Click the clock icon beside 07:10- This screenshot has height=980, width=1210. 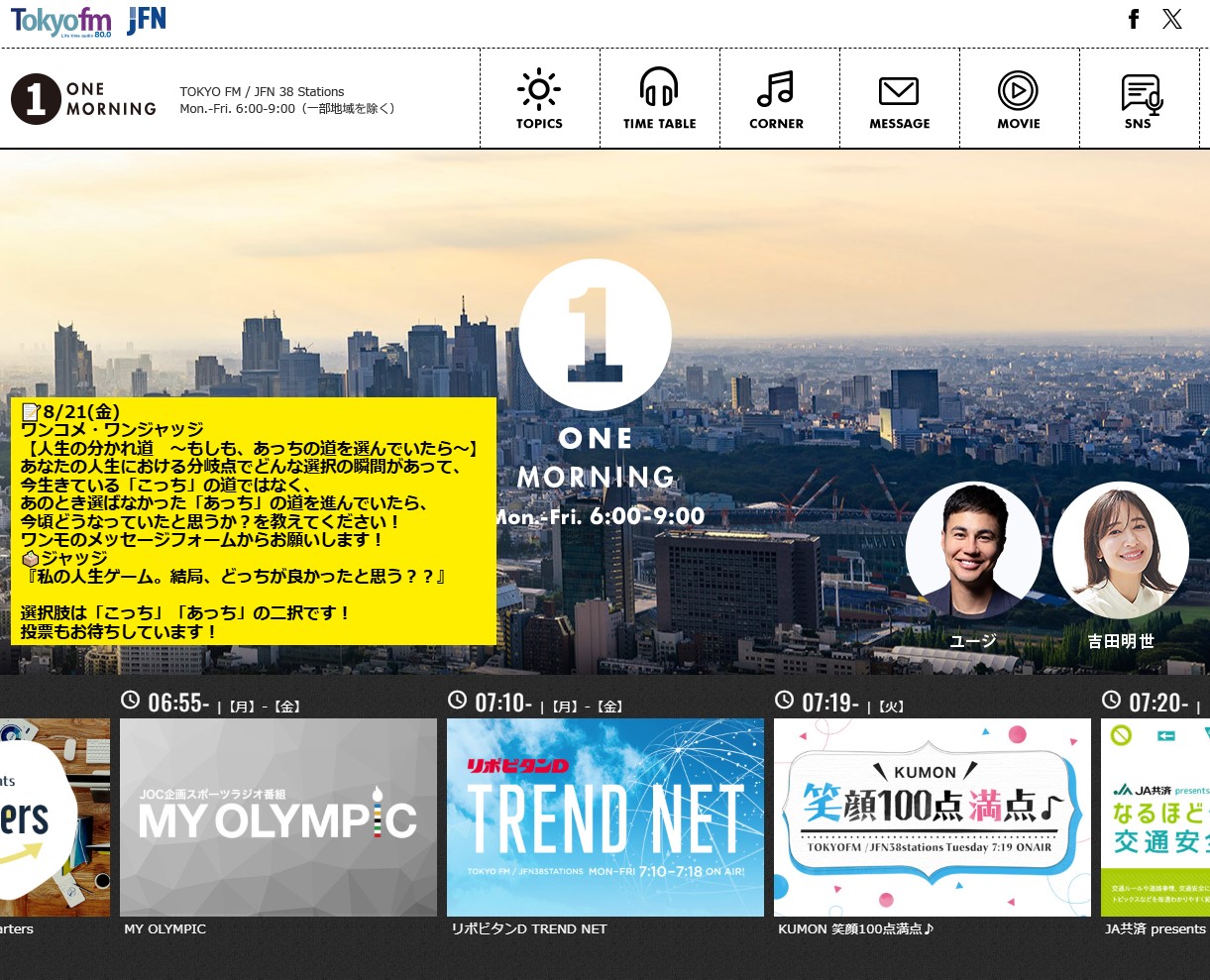[x=457, y=701]
